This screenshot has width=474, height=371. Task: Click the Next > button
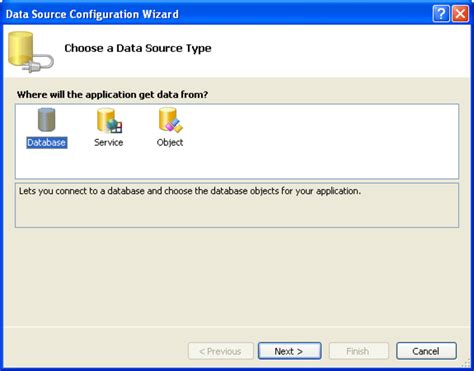coord(289,351)
